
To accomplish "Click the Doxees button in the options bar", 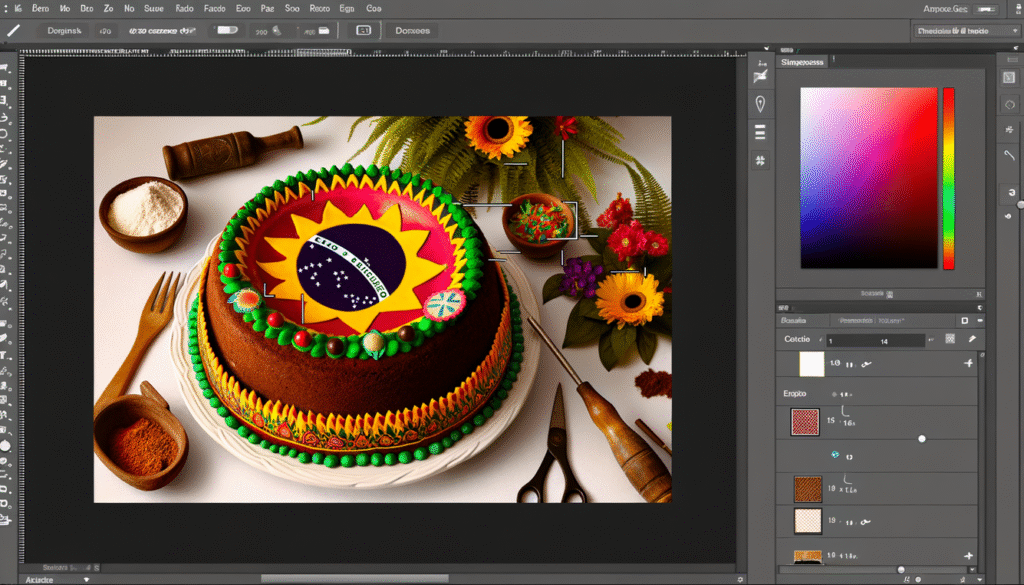I will pos(413,31).
